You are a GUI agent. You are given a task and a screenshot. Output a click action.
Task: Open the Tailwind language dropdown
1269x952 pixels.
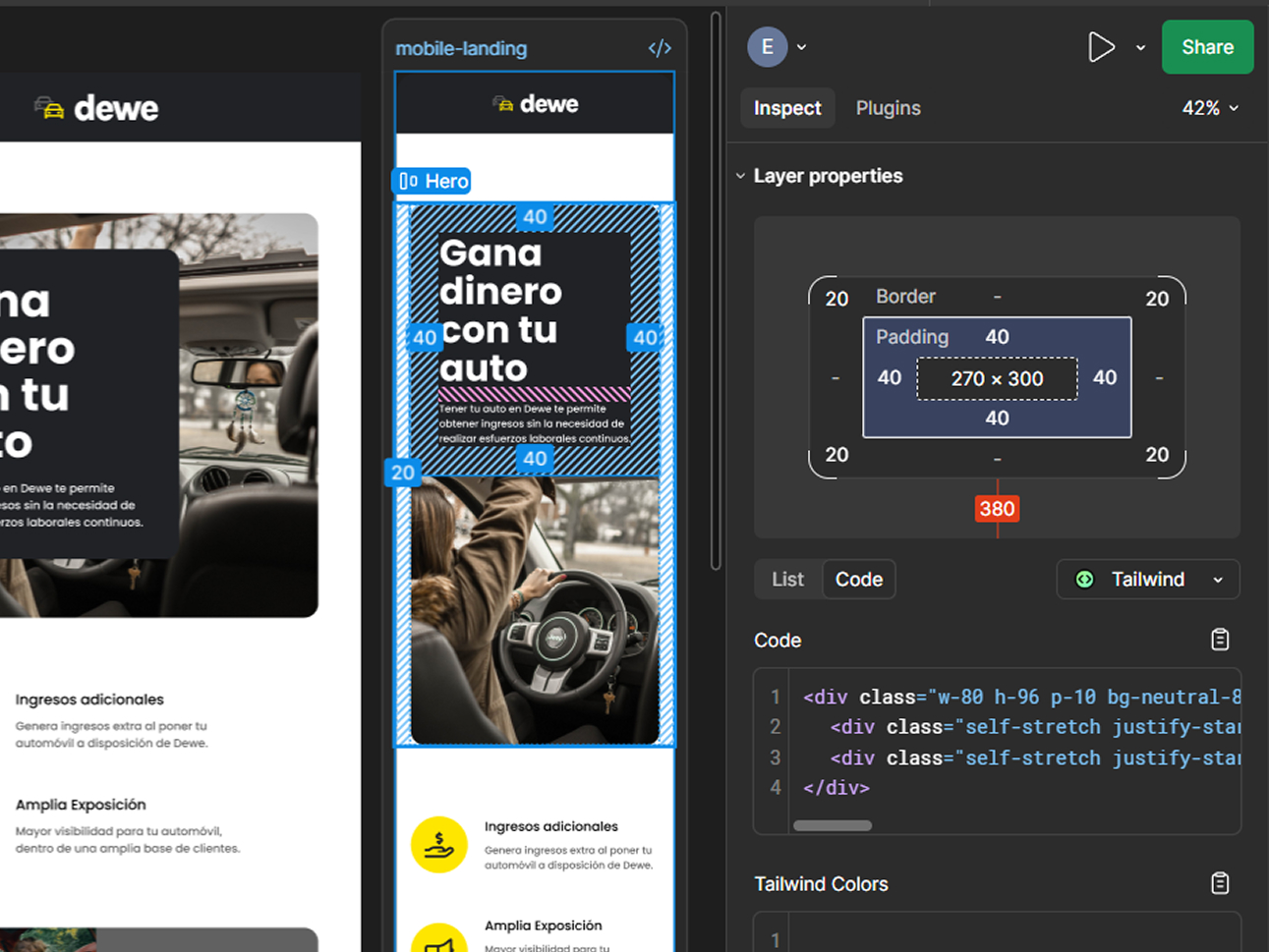click(x=1218, y=580)
